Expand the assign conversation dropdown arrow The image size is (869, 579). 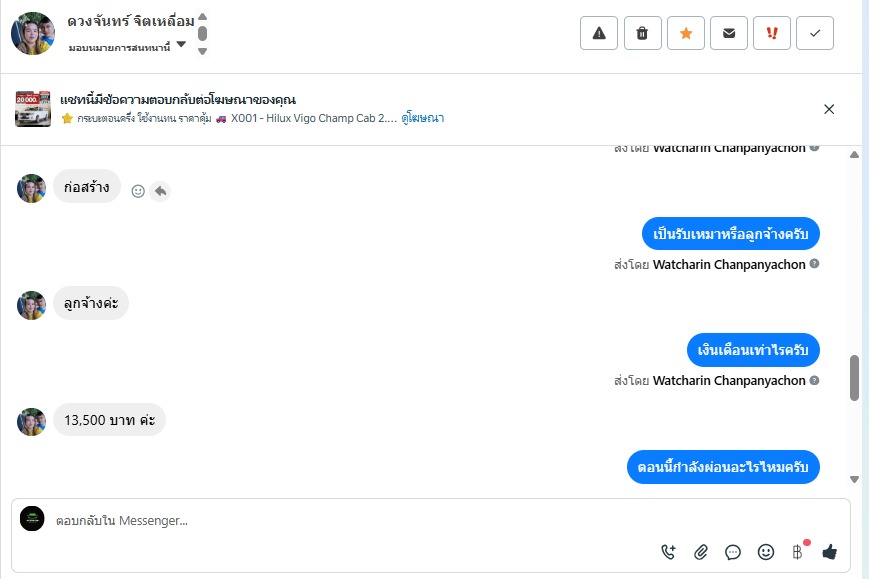(x=181, y=45)
